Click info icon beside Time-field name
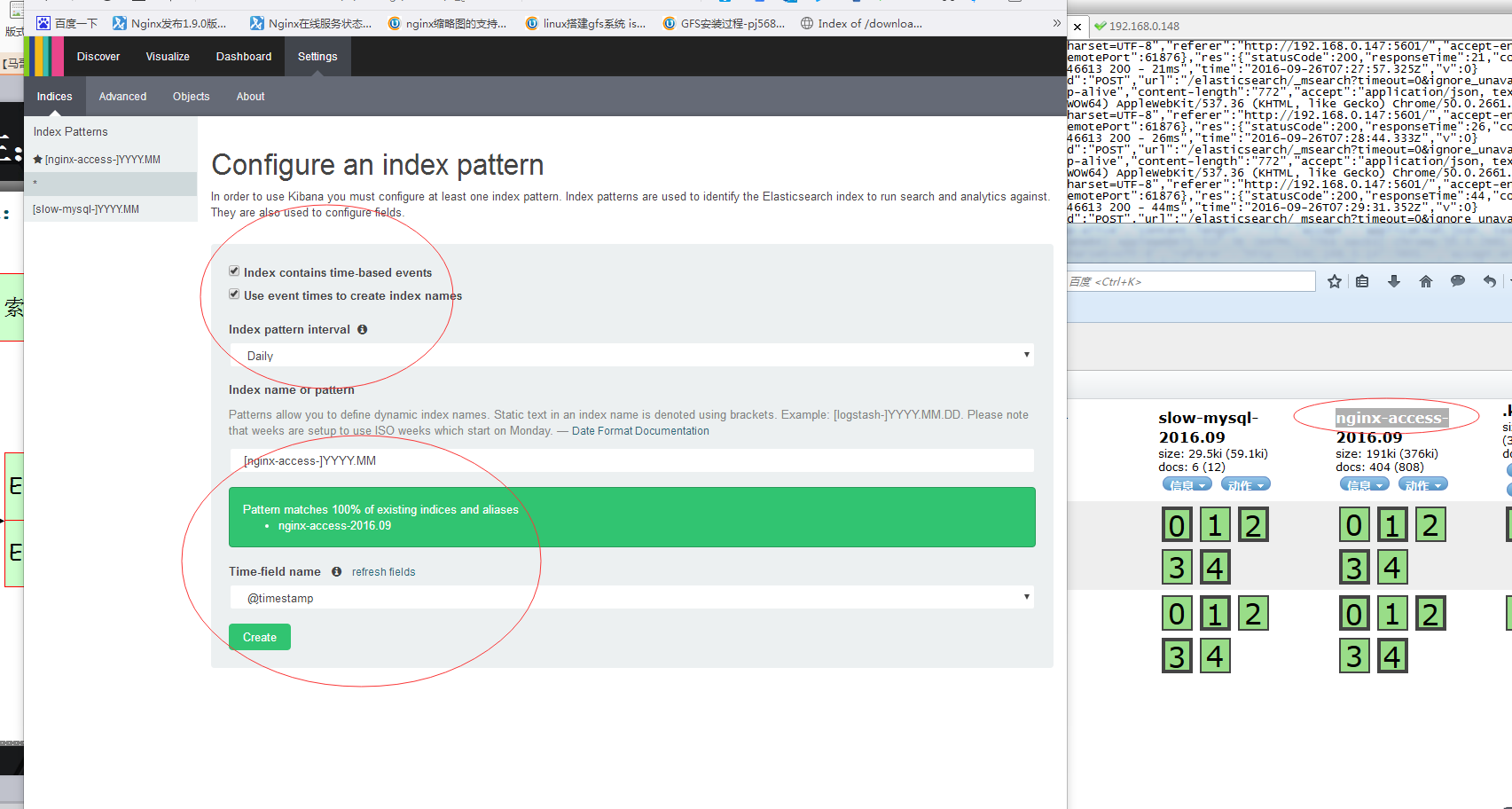The height and width of the screenshot is (809, 1512). click(336, 571)
